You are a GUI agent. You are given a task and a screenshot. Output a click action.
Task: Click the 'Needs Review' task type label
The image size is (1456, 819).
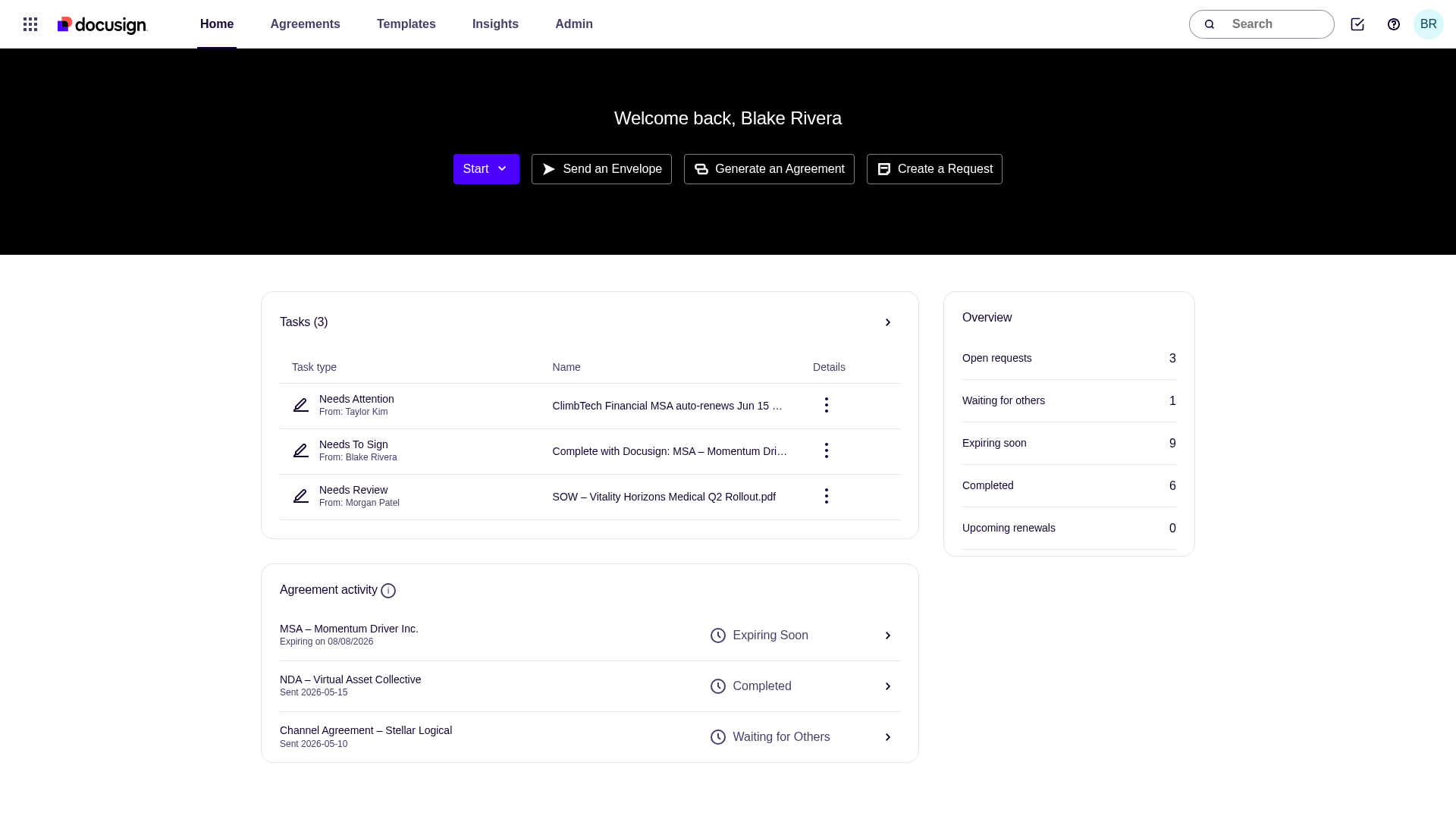(x=353, y=490)
